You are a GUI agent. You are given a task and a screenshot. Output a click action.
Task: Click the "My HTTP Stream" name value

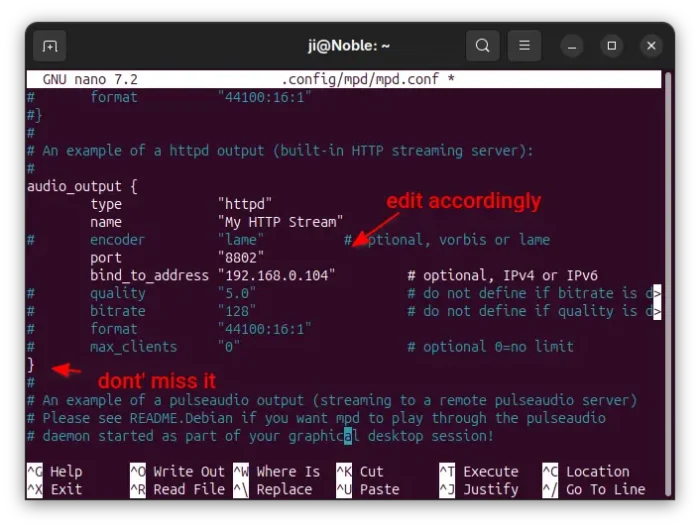(280, 221)
